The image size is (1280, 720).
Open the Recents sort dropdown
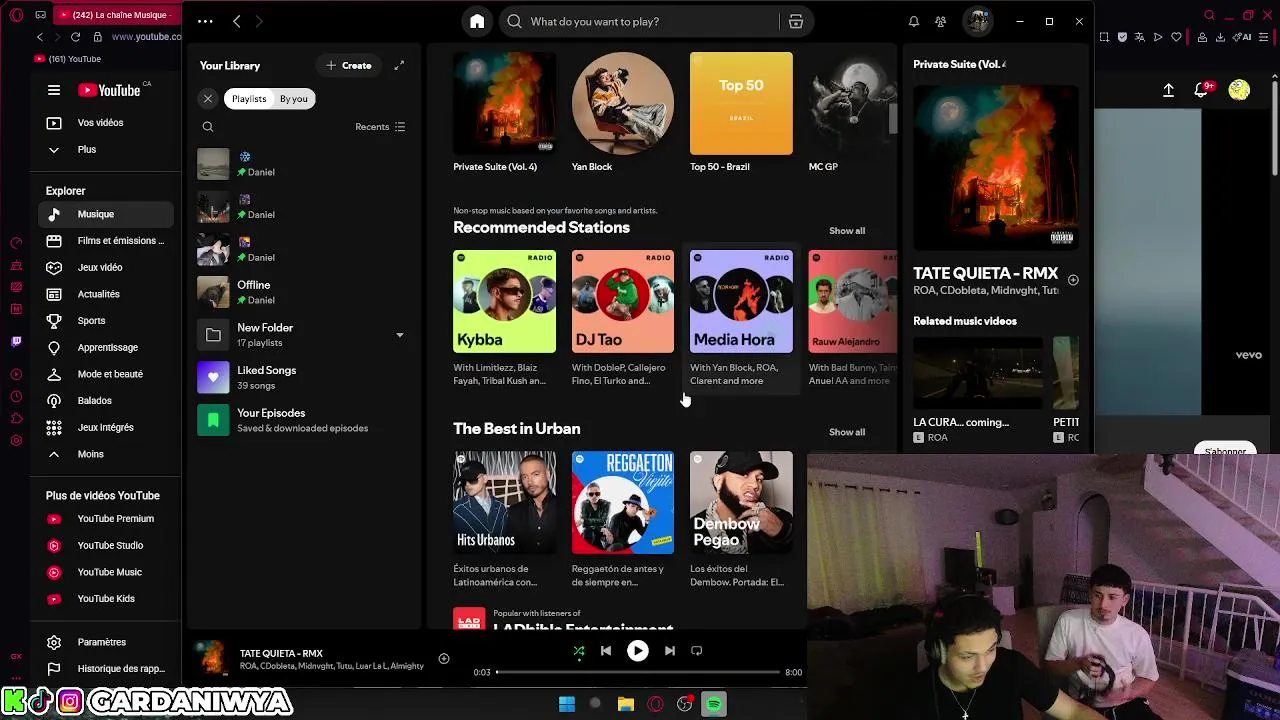click(x=380, y=127)
